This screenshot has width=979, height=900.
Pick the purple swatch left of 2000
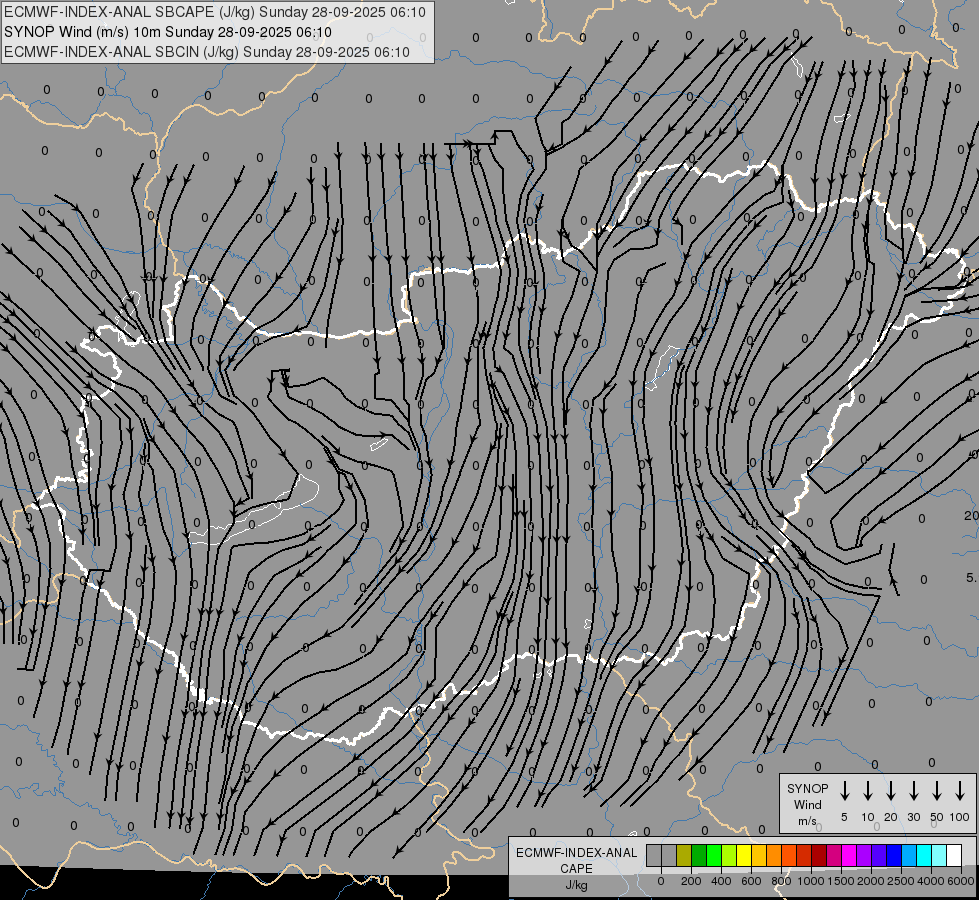click(x=865, y=856)
